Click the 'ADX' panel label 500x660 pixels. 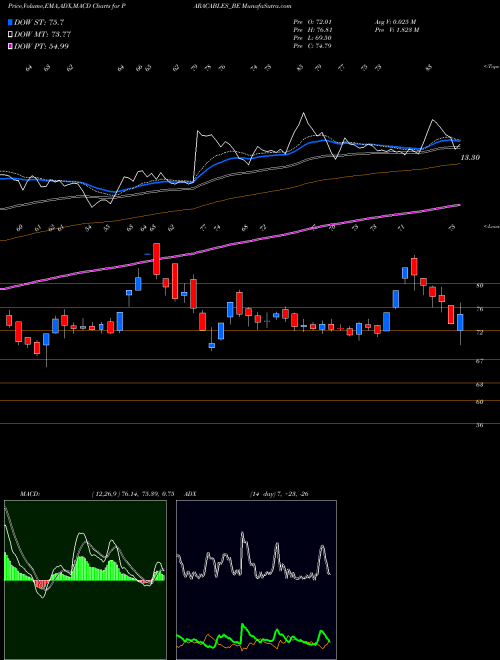click(x=190, y=494)
